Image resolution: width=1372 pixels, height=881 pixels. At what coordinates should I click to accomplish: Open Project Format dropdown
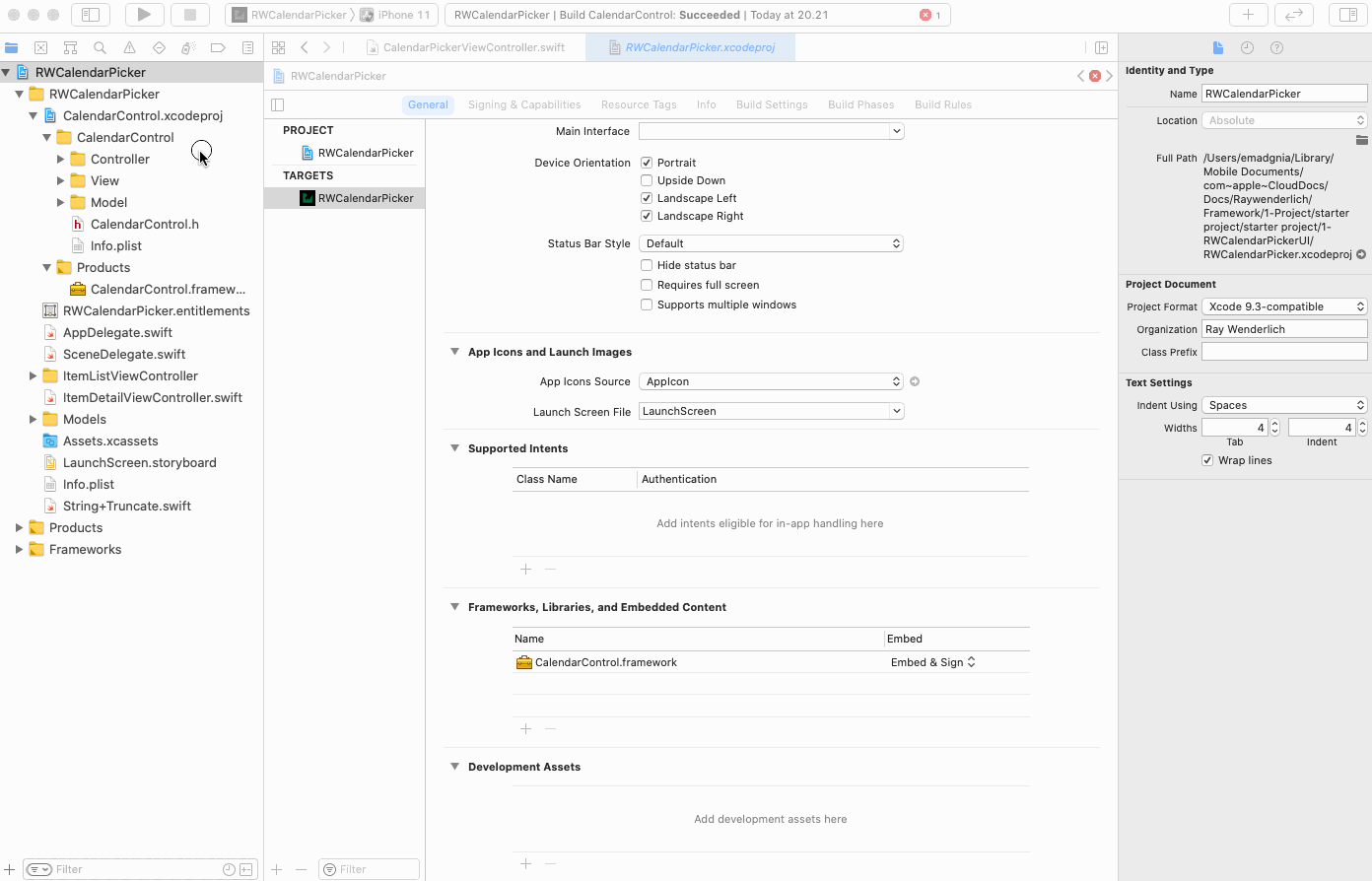(x=1284, y=306)
